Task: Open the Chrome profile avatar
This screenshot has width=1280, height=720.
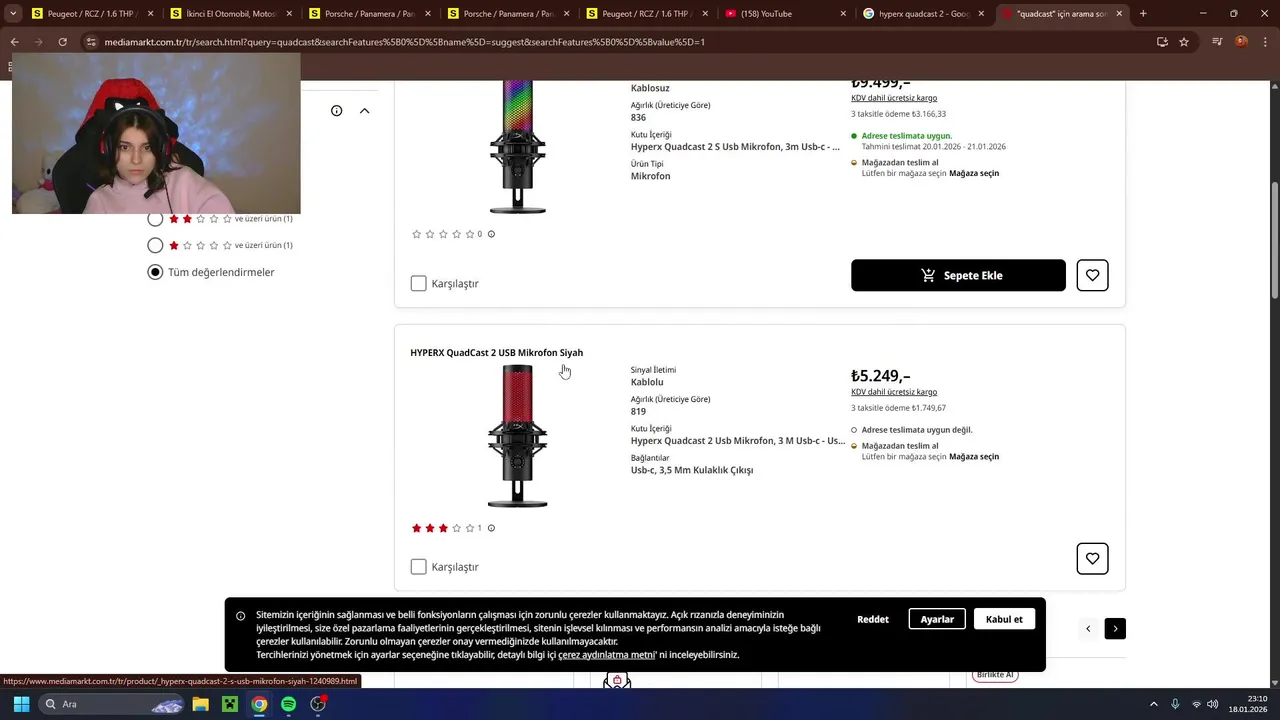Action: [1241, 42]
